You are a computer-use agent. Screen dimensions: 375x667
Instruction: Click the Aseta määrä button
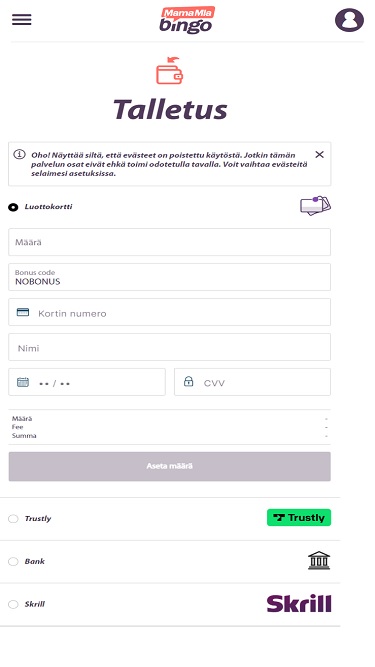(169, 466)
